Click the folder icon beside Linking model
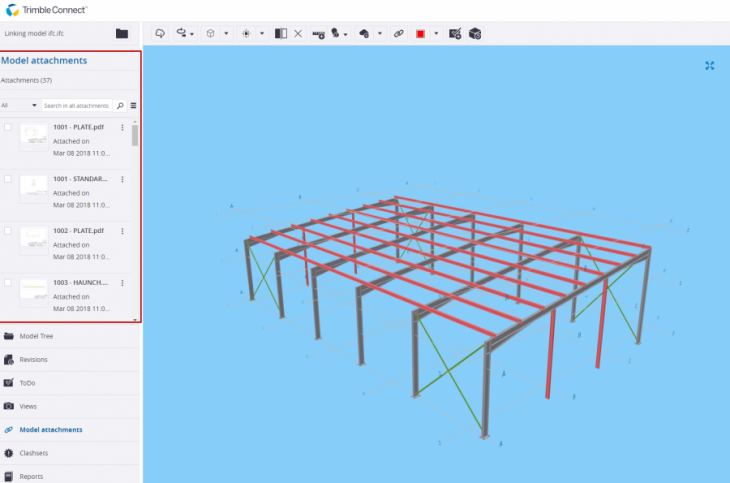This screenshot has height=483, width=730. (x=122, y=33)
